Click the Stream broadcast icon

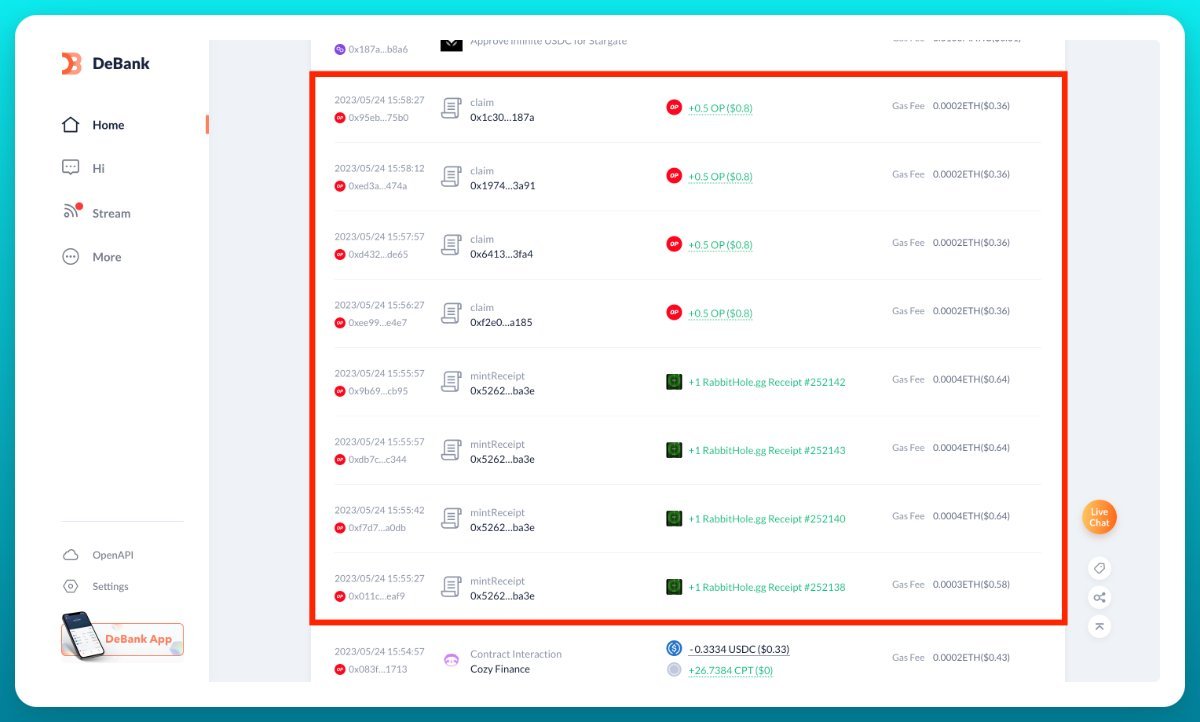coord(71,212)
